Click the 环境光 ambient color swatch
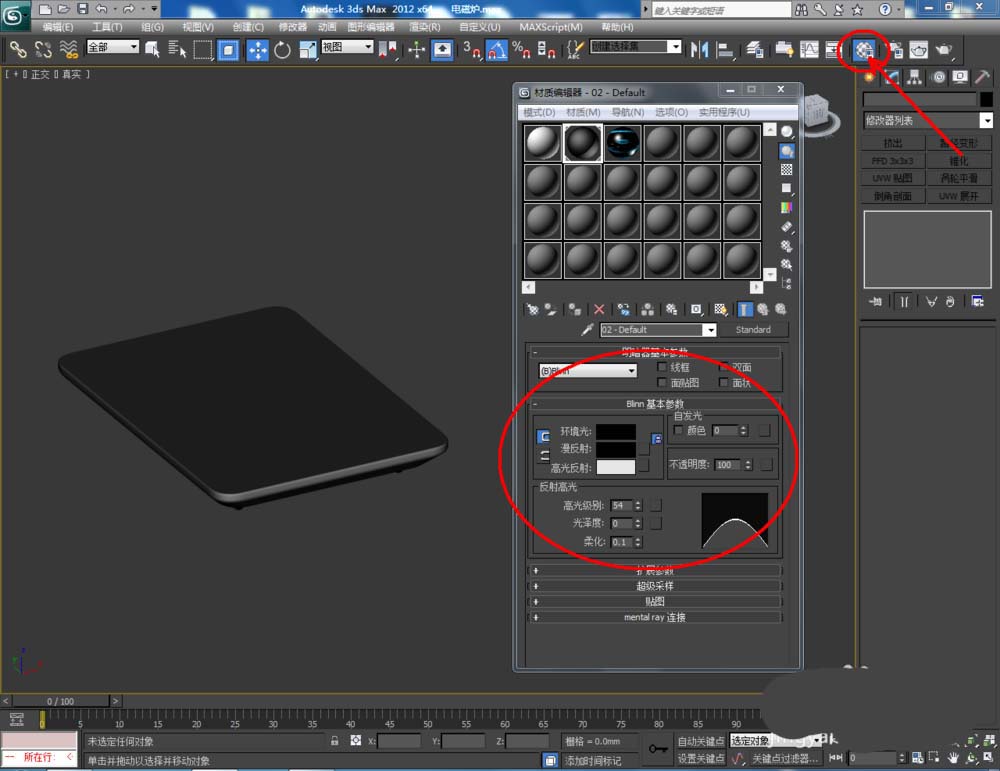Viewport: 1000px width, 771px height. coord(615,432)
